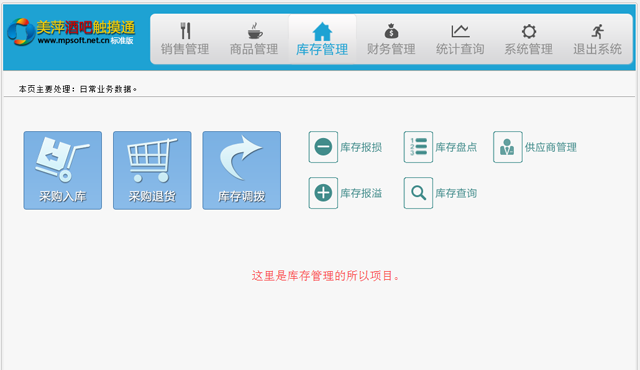Click the running man exit icon

click(x=598, y=31)
